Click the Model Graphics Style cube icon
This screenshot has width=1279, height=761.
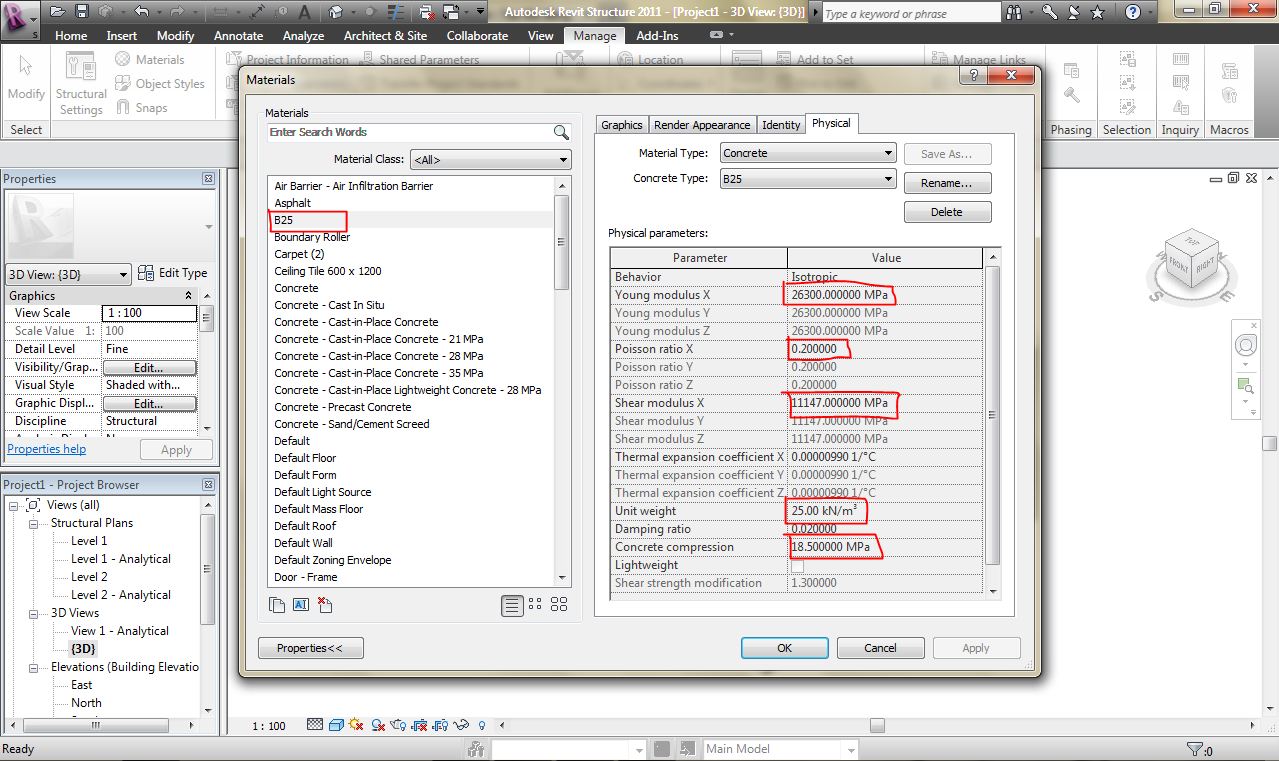point(337,725)
